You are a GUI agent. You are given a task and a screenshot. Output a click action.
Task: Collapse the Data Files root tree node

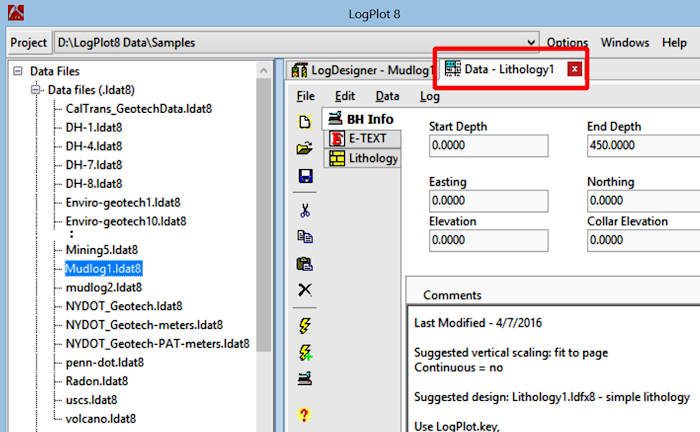[x=18, y=72]
